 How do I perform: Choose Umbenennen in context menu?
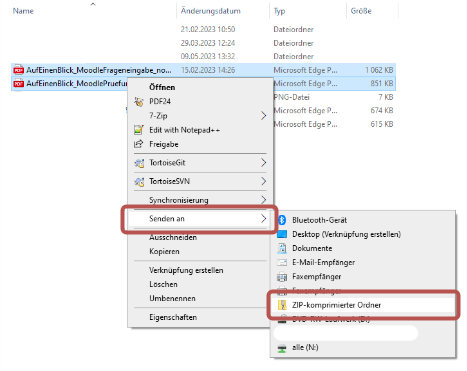[x=172, y=298]
